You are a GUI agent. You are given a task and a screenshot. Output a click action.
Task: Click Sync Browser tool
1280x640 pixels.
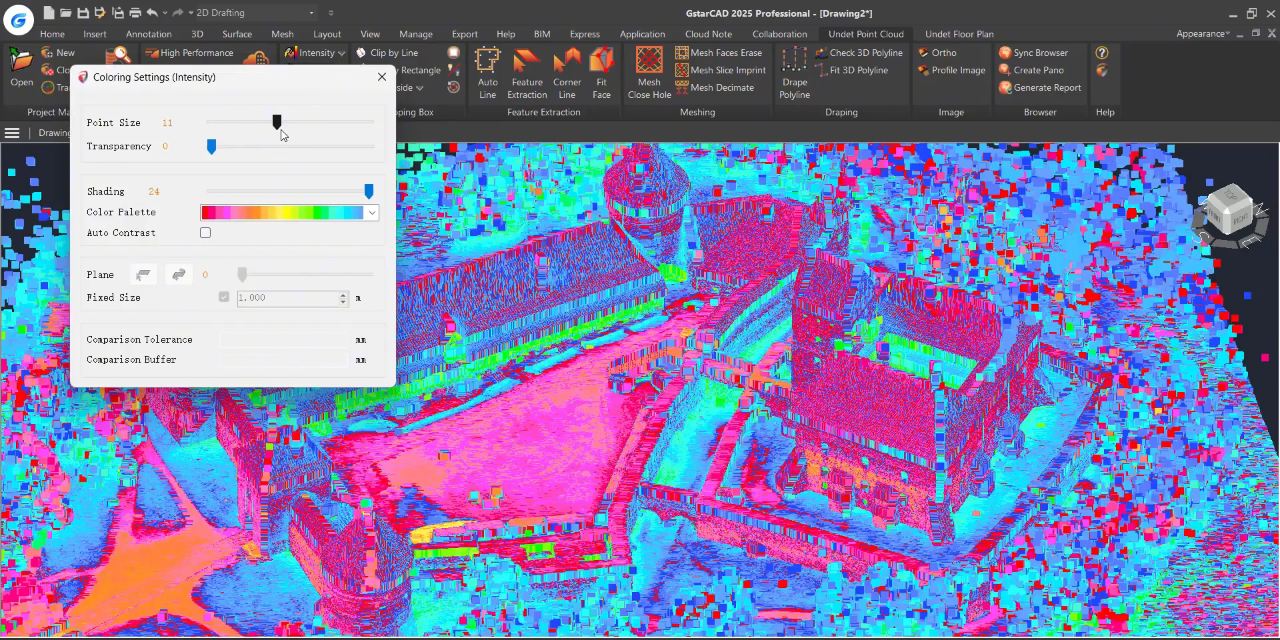tap(1033, 53)
